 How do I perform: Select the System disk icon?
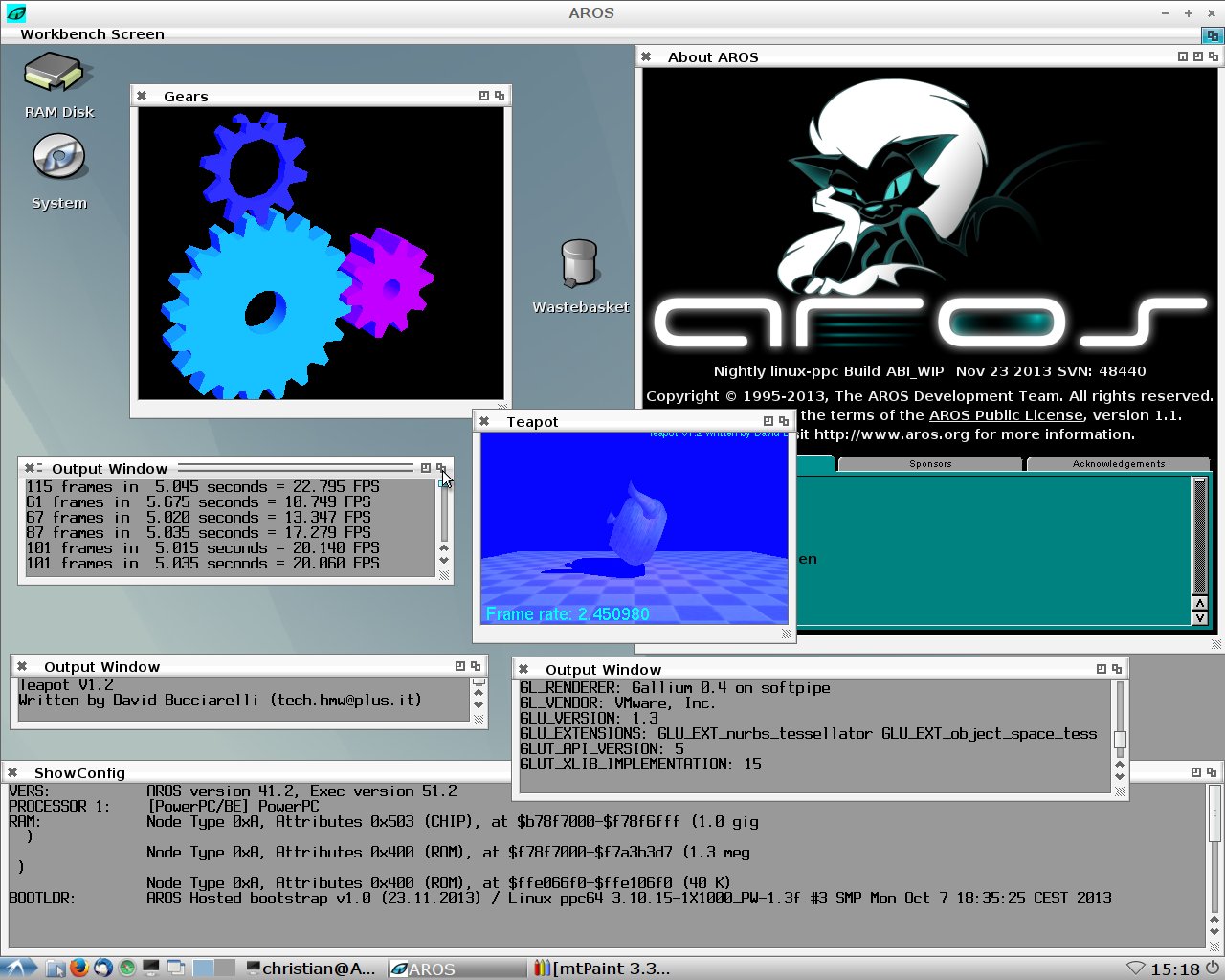click(58, 160)
